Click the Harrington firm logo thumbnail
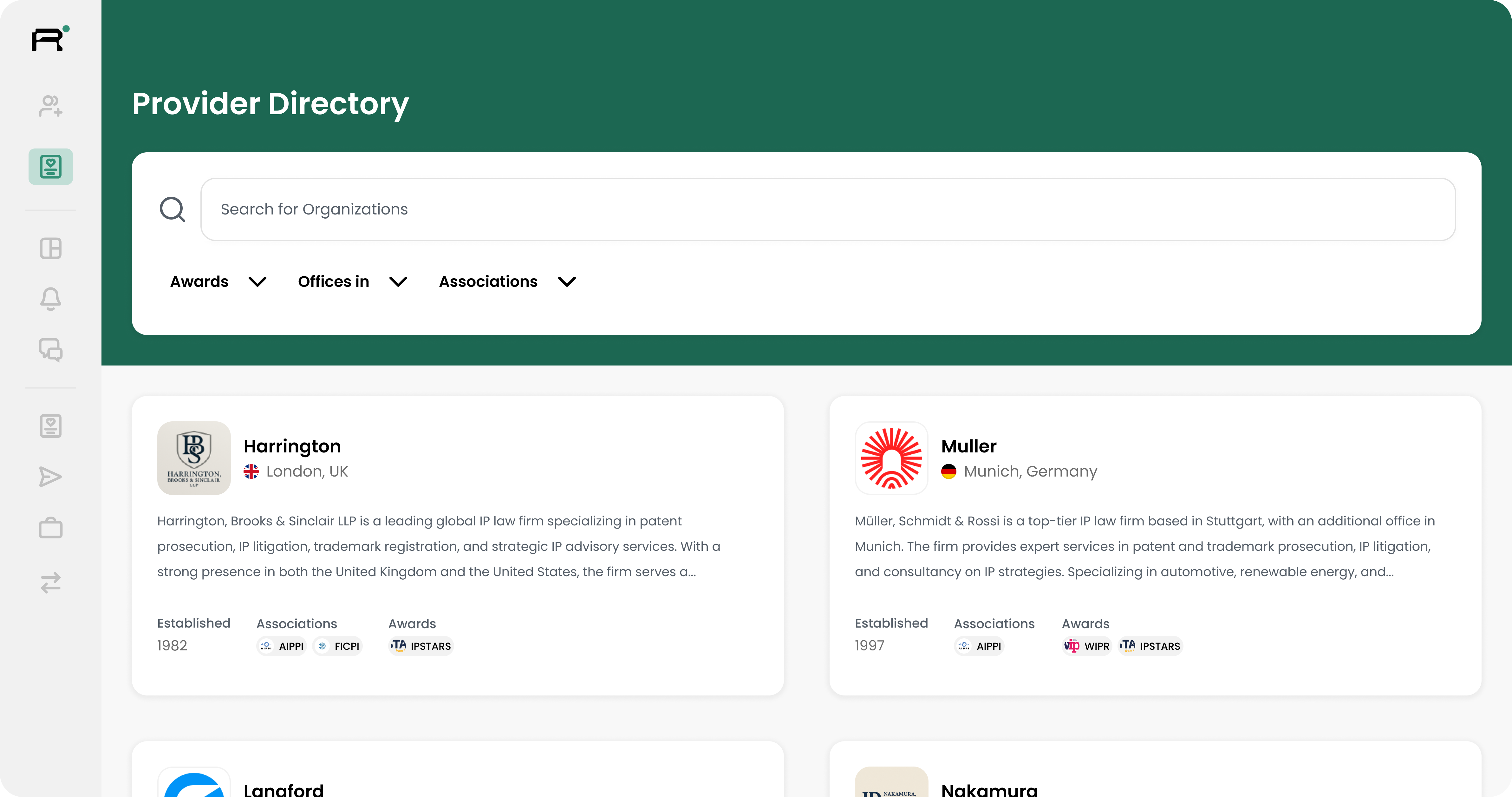The height and width of the screenshot is (797, 1512). pos(194,458)
